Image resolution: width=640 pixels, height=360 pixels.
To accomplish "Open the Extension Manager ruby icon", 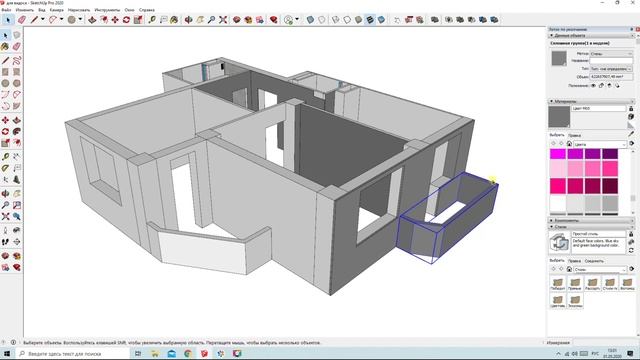I will pos(273,20).
